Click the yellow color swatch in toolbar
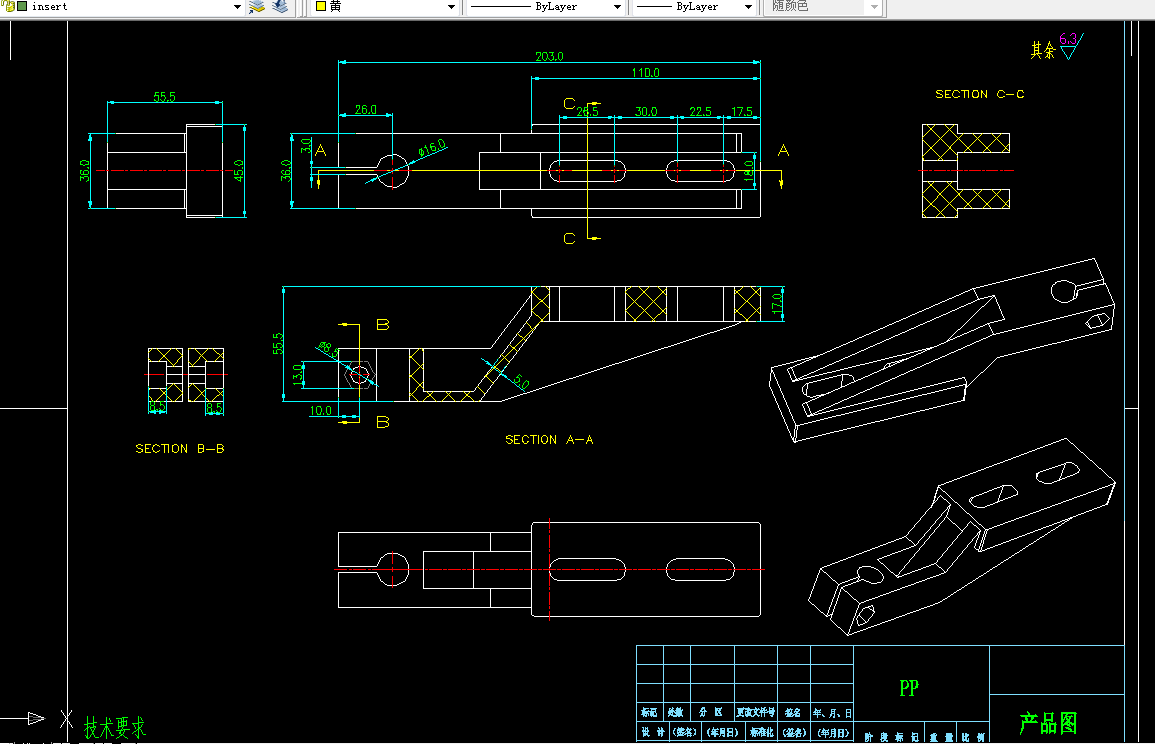Viewport: 1155px width, 744px height. point(321,6)
